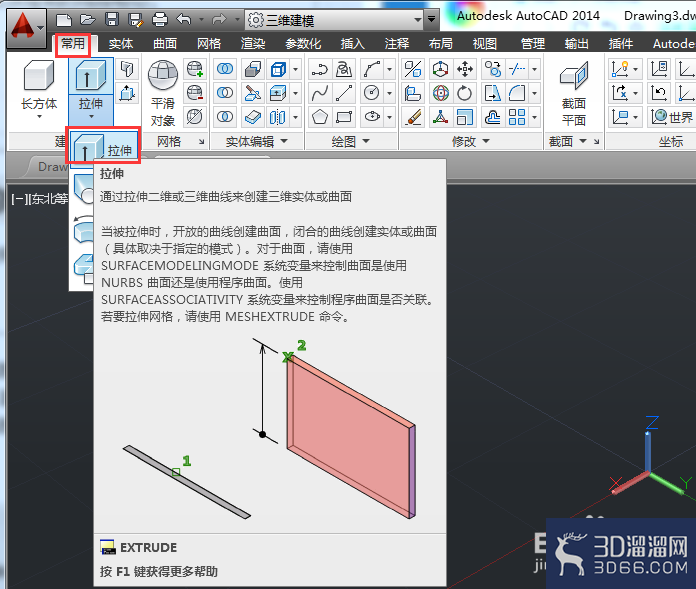The image size is (696, 589).
Task: Undo the last action
Action: coord(184,20)
